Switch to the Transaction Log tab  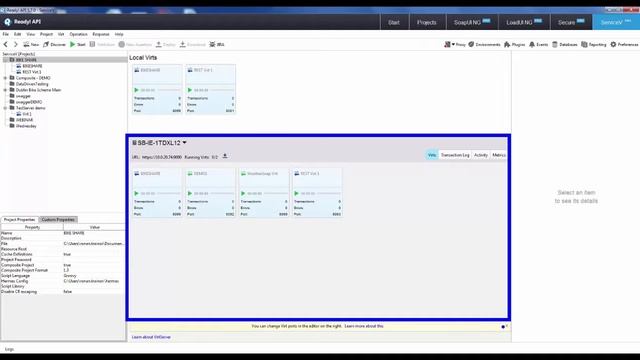[x=455, y=155]
